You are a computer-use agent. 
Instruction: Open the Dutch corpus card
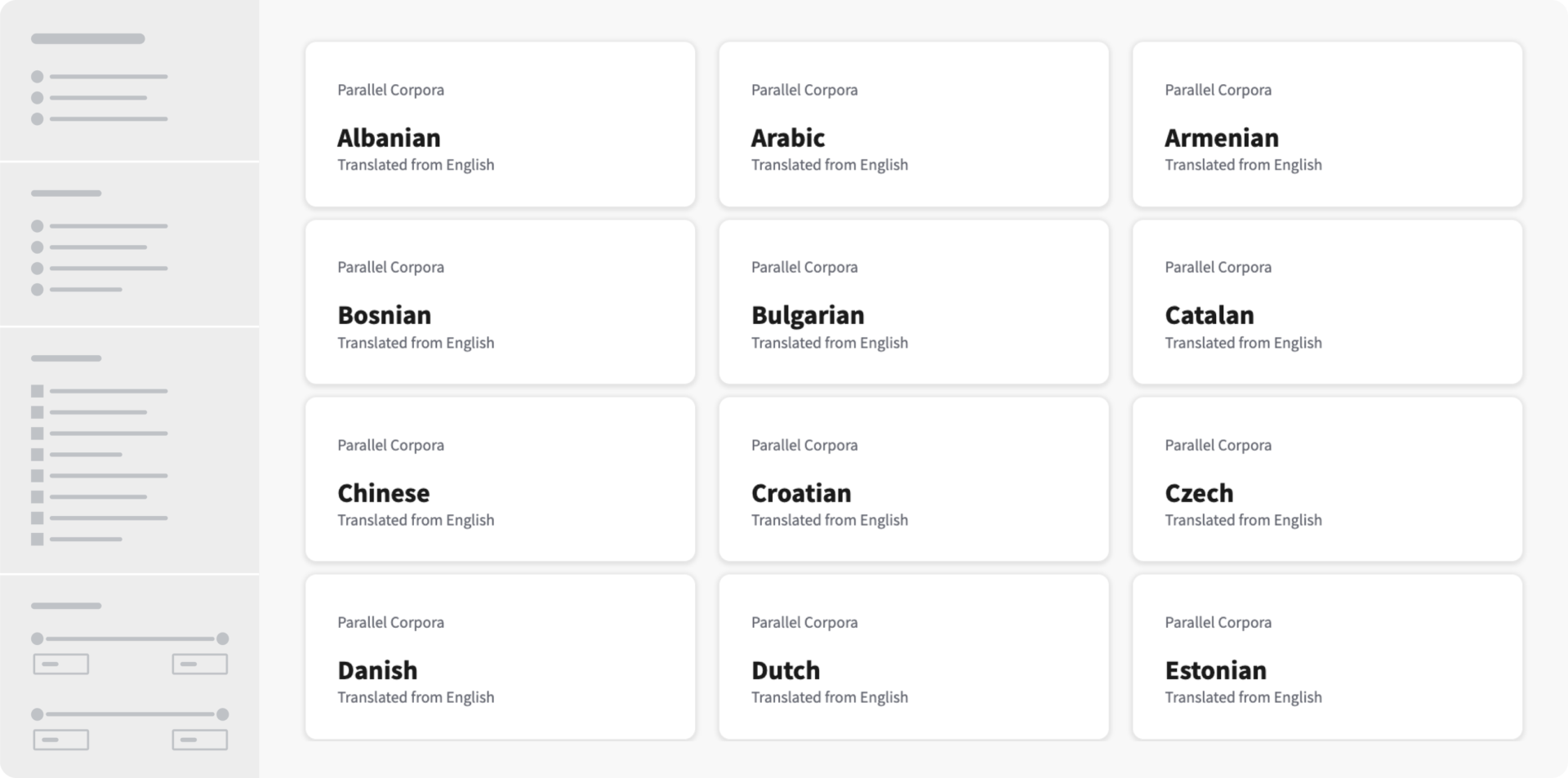(914, 657)
